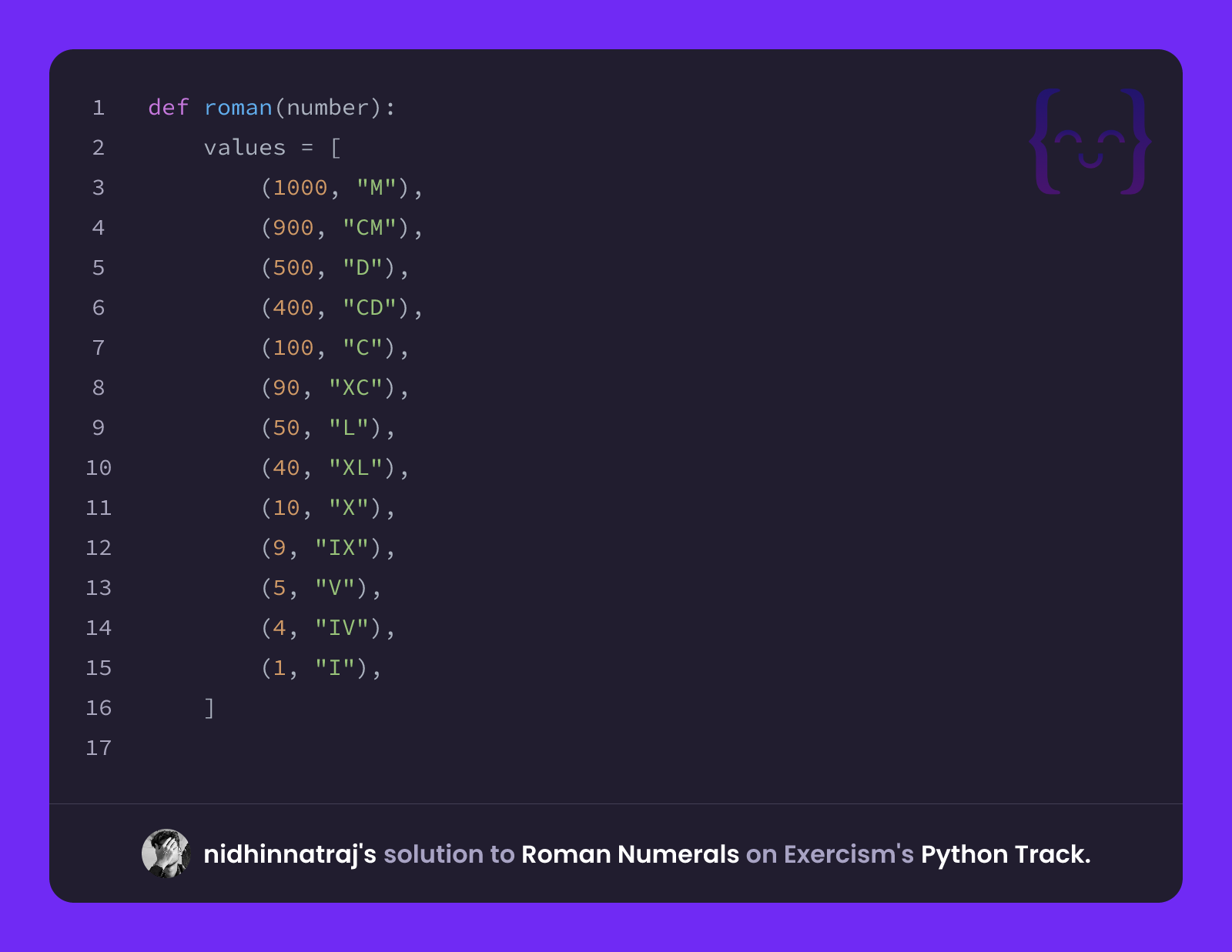Click the string "V" on line 13

coord(335,588)
